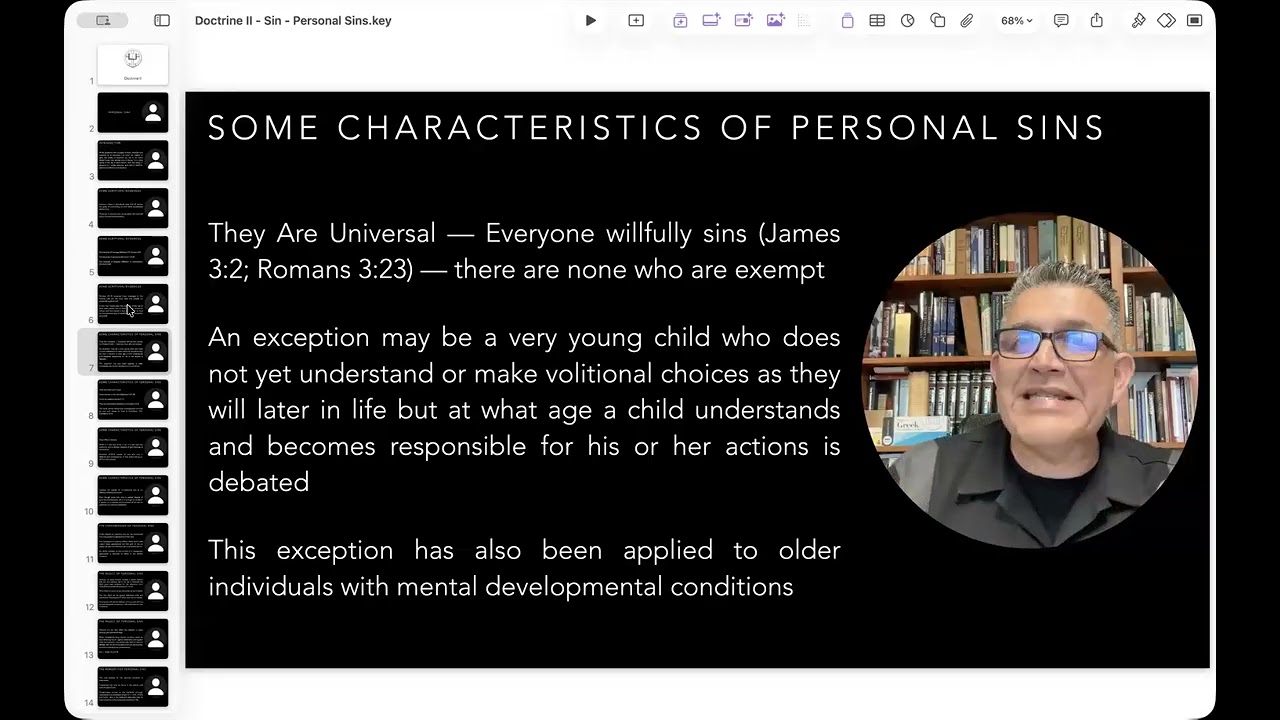Insert a shape

coord(938,20)
